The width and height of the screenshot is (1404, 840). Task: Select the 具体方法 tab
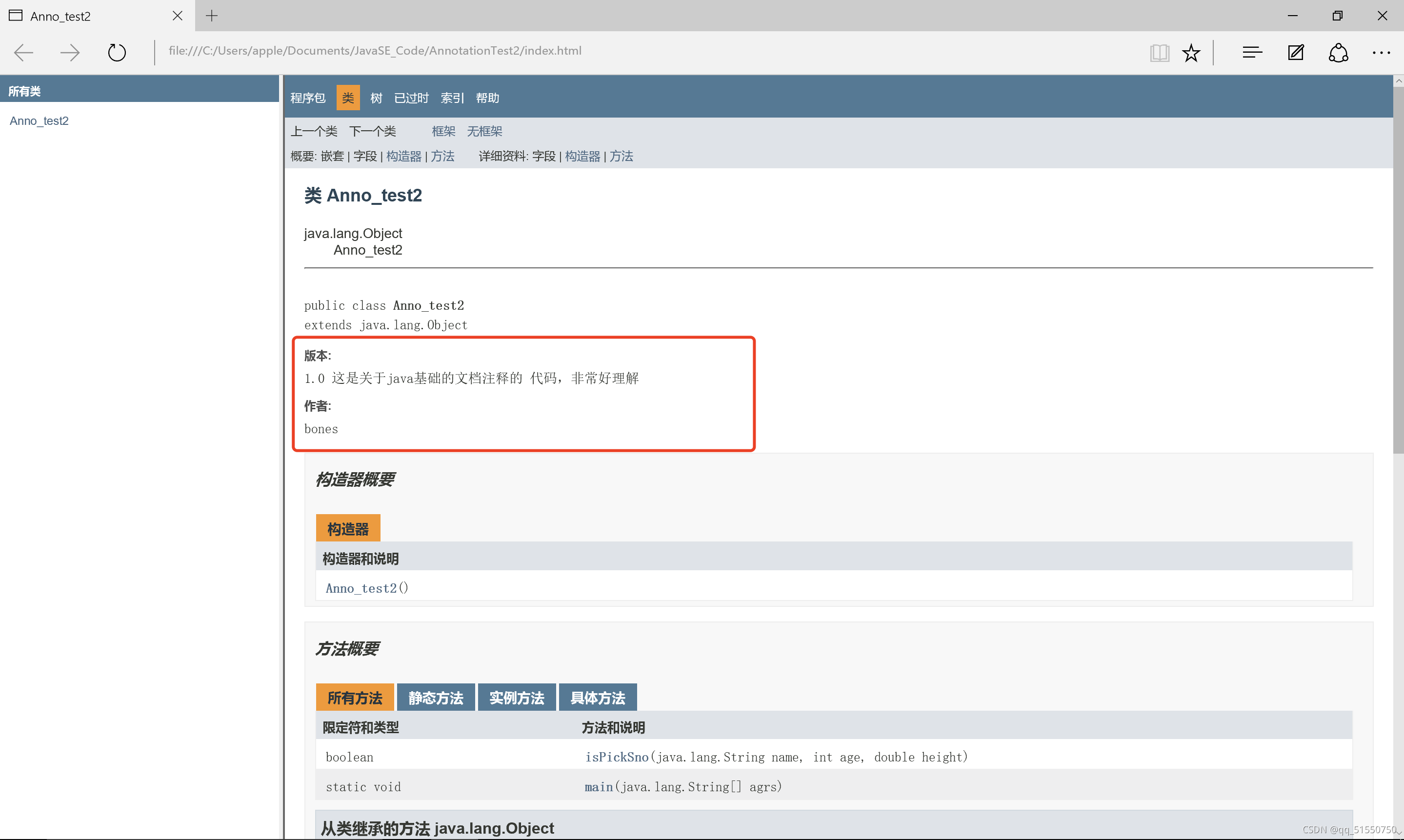598,698
